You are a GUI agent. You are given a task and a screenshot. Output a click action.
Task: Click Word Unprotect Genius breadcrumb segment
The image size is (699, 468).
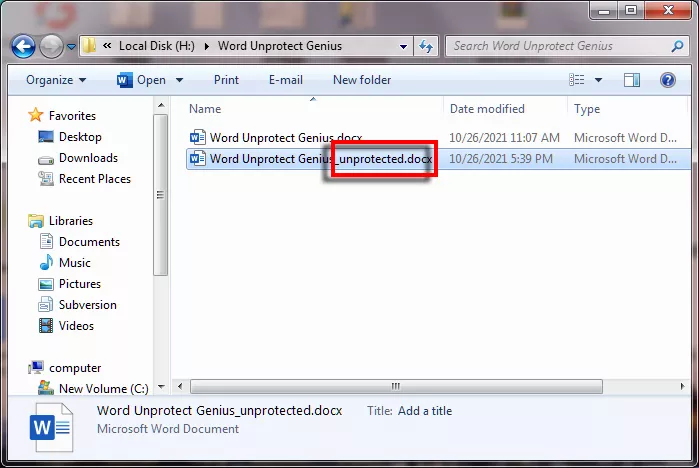coord(280,46)
